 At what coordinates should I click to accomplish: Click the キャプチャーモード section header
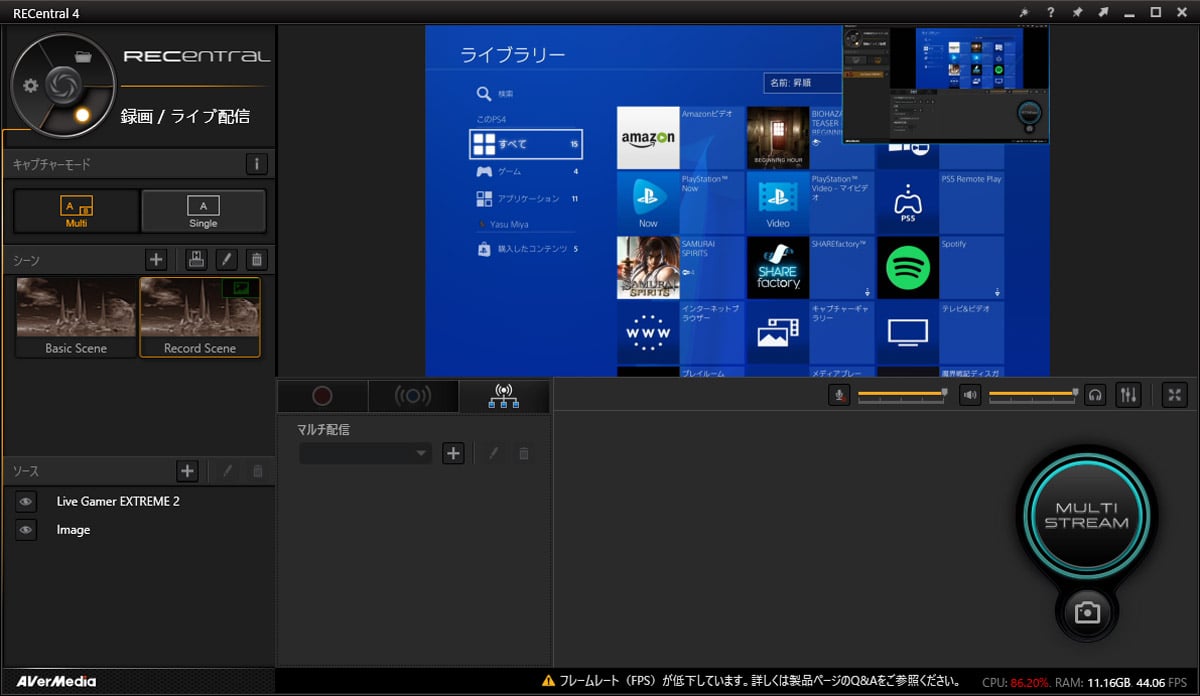51,164
